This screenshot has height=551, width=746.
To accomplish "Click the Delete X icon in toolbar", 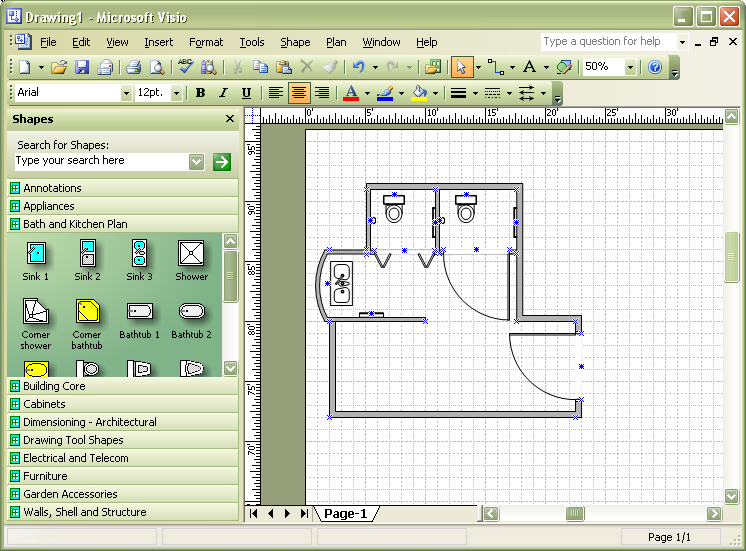I will coord(307,67).
